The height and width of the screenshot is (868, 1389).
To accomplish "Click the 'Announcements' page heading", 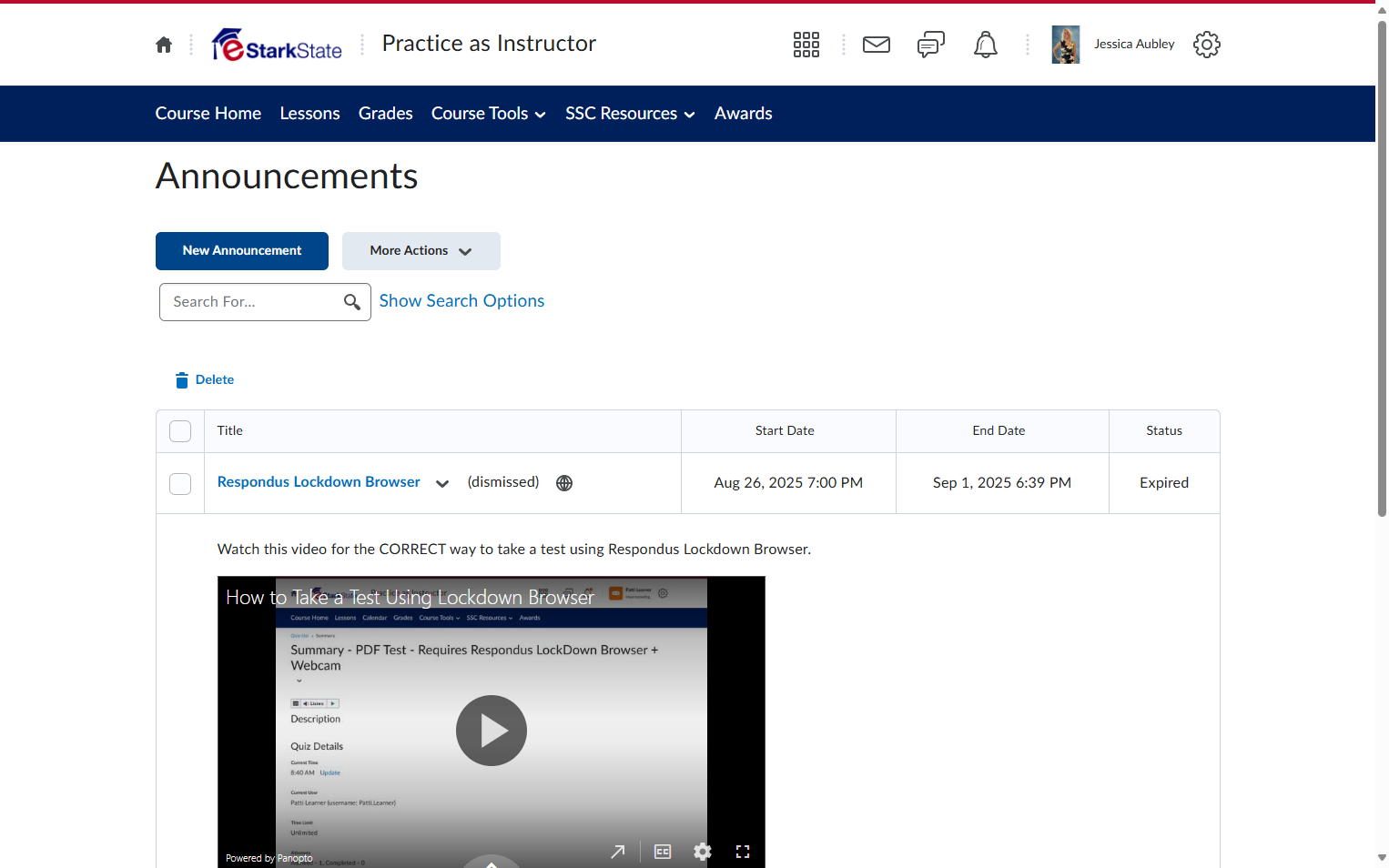I will coord(287,177).
